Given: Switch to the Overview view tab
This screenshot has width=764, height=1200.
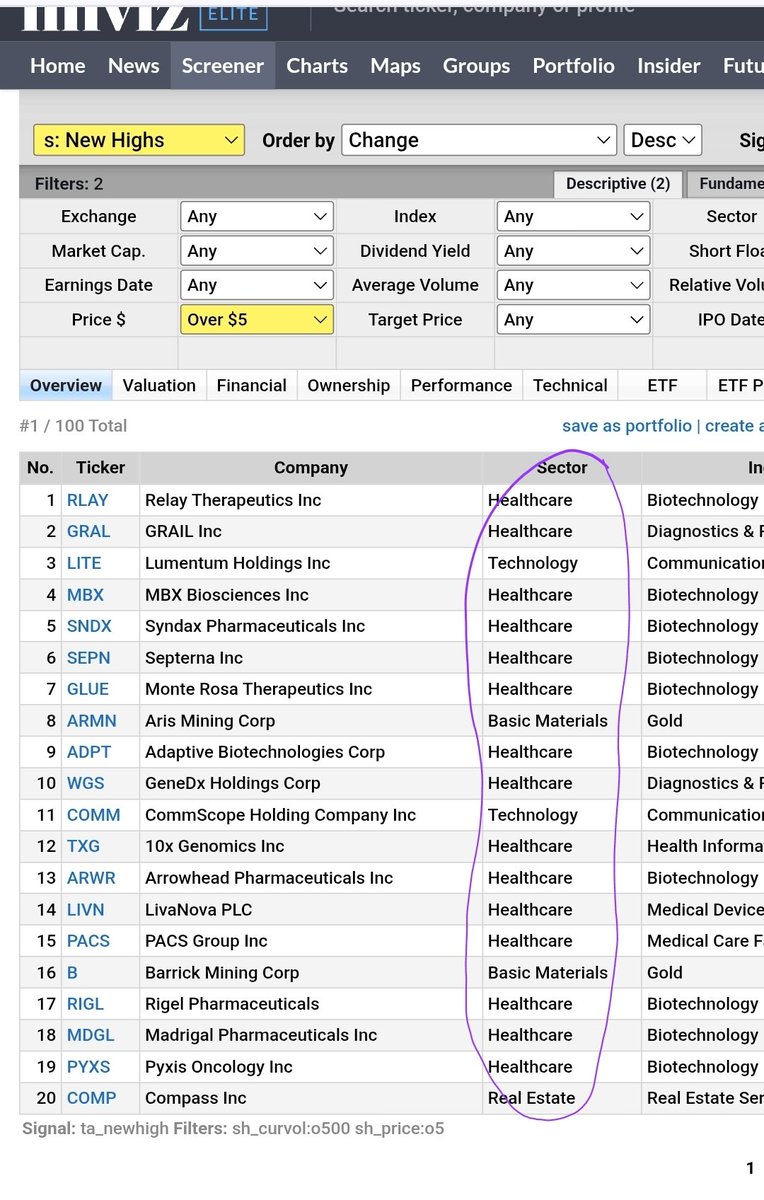Looking at the screenshot, I should click(x=66, y=386).
